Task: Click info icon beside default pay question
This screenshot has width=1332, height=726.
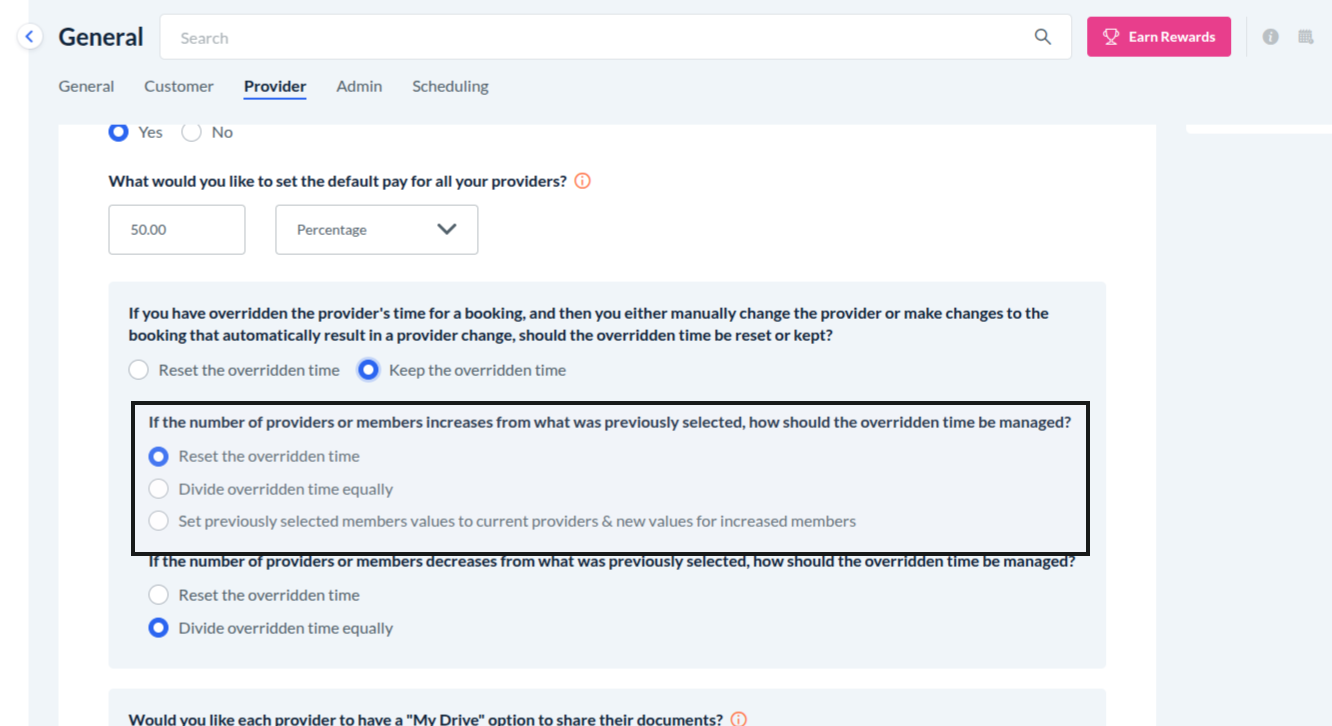Action: point(582,181)
